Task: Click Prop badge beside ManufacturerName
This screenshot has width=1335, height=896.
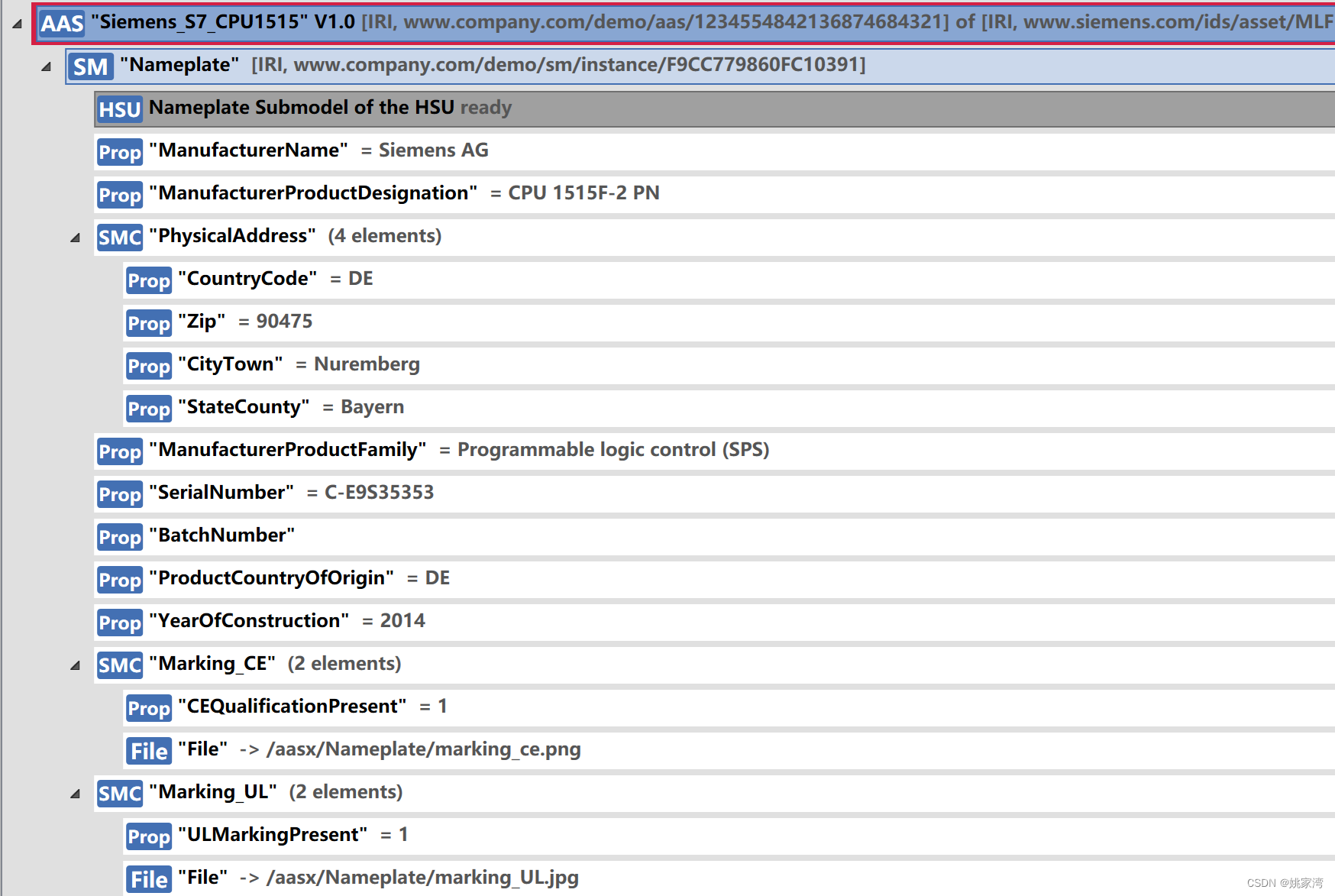Action: click(x=120, y=152)
